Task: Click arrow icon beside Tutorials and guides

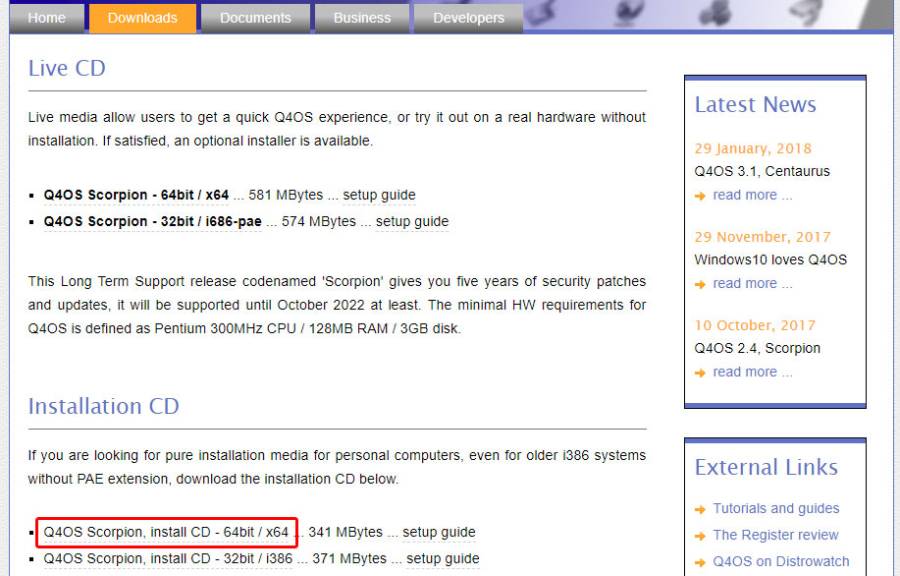Action: pyautogui.click(x=700, y=509)
